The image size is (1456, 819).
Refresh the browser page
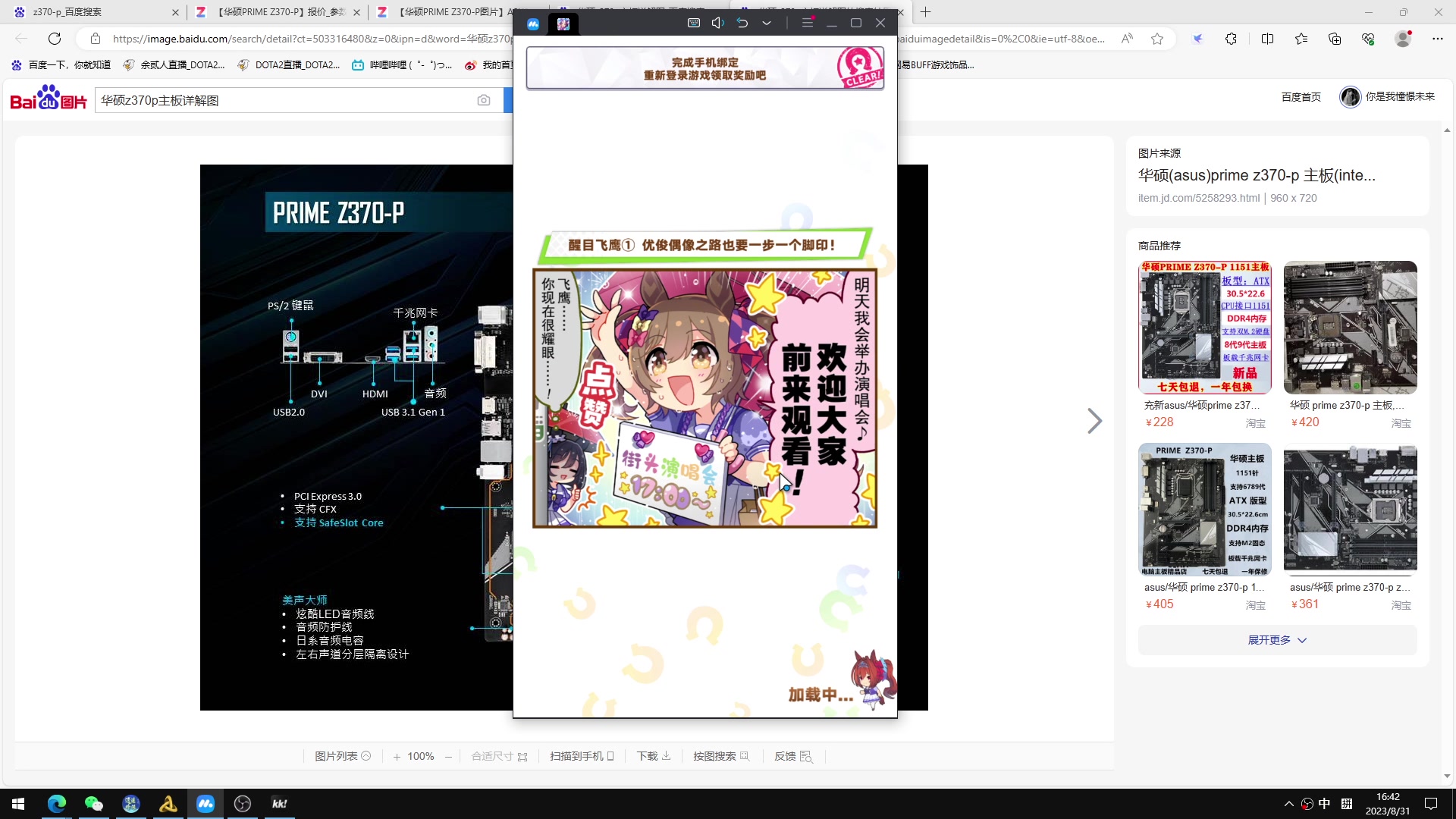55,39
